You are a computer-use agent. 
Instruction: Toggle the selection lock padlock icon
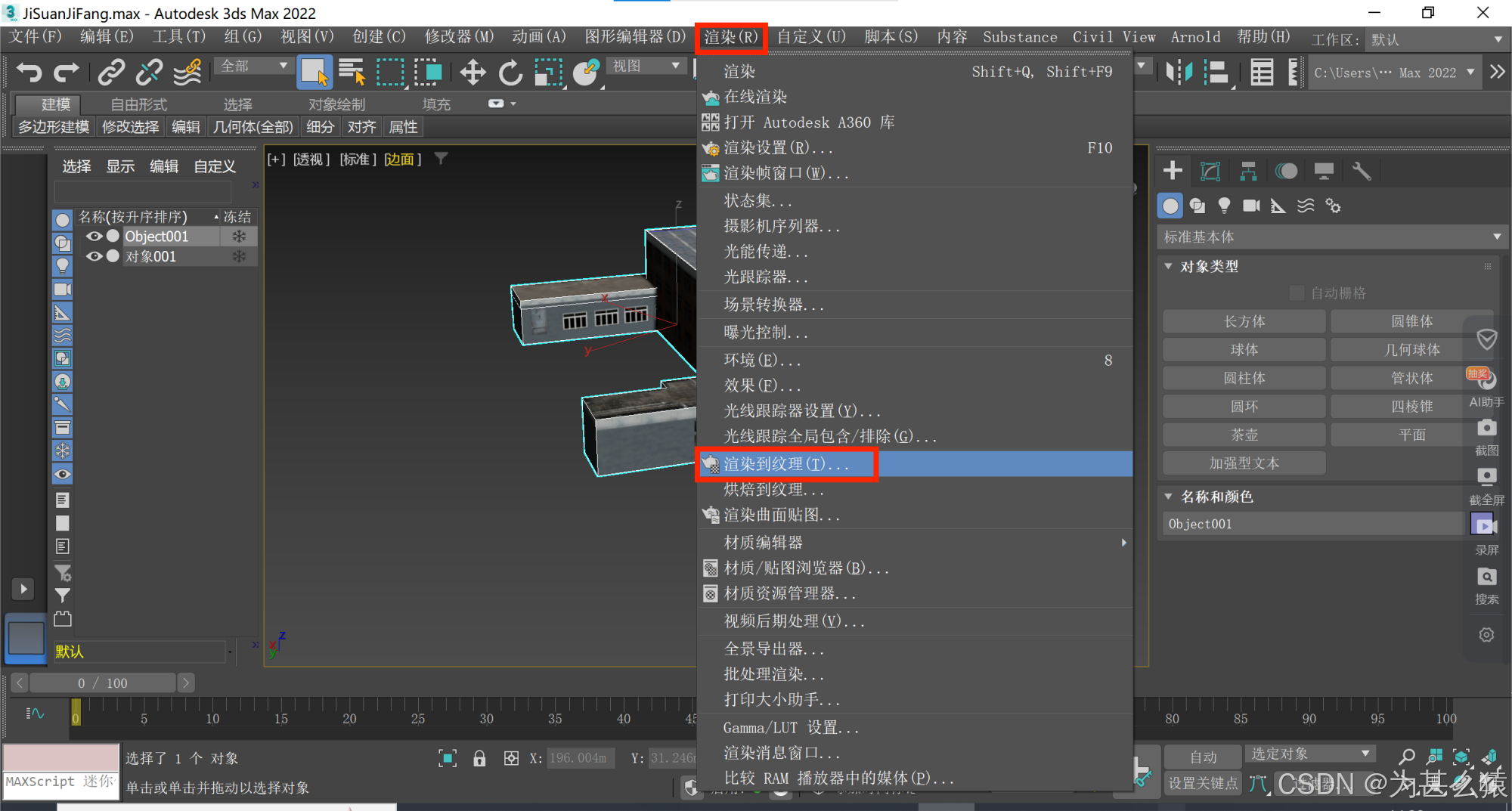coord(479,758)
